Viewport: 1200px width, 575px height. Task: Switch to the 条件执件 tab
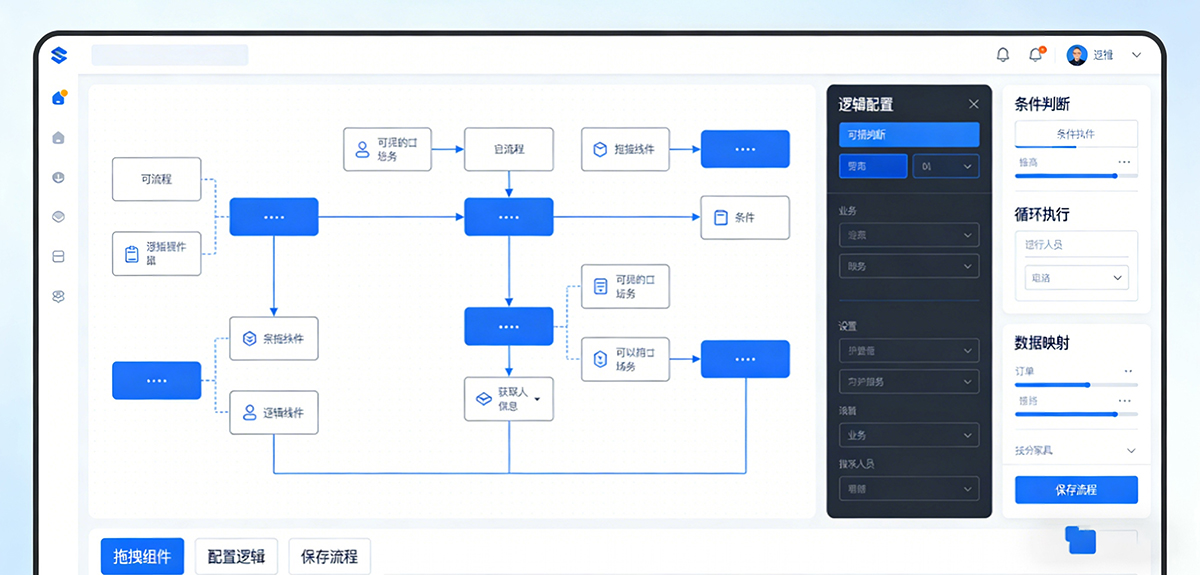[1076, 134]
